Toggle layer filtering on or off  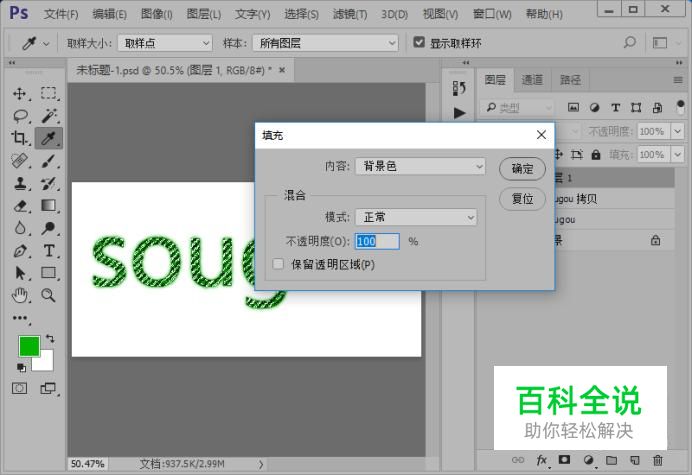click(x=681, y=107)
